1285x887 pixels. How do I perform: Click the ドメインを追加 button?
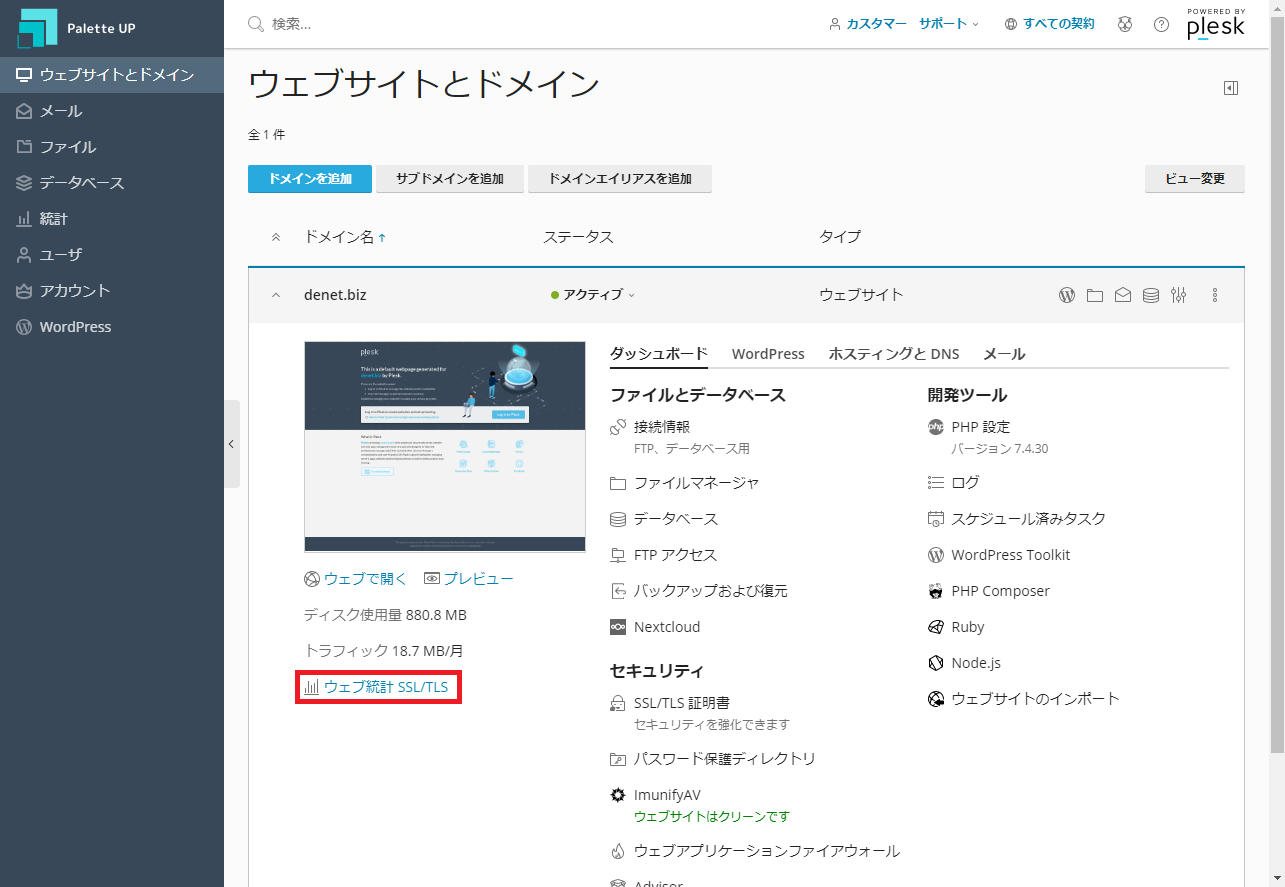[x=310, y=179]
